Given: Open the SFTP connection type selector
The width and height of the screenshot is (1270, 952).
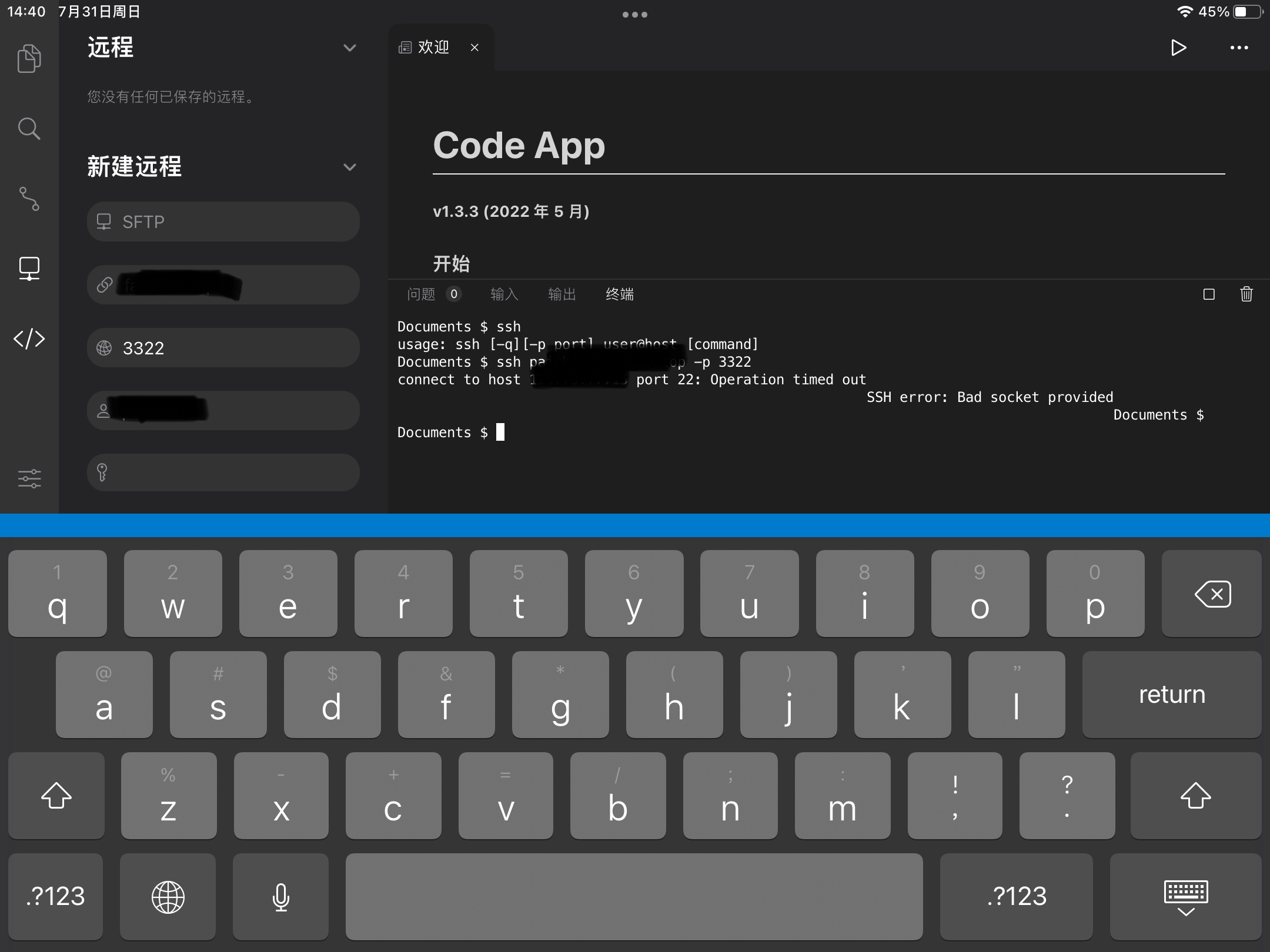Looking at the screenshot, I should tap(223, 222).
